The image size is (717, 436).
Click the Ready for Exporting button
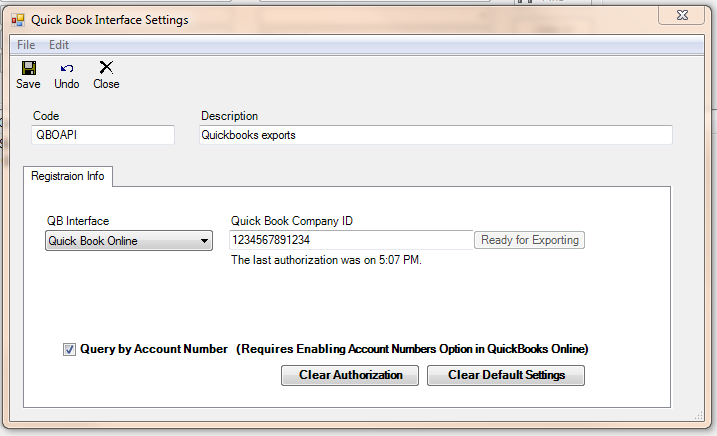click(x=530, y=240)
